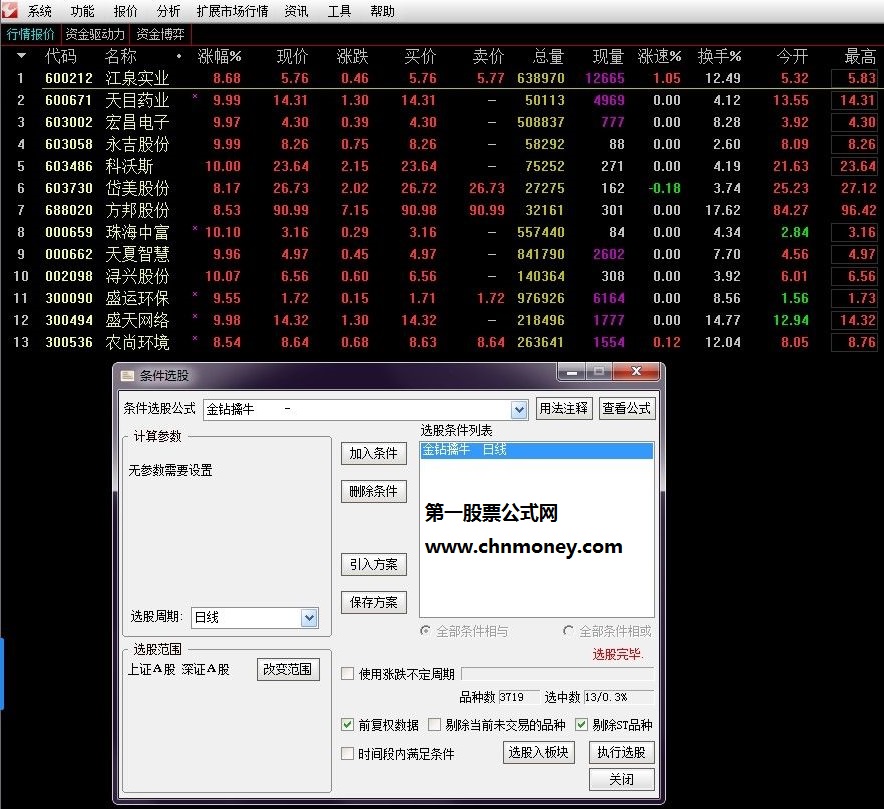Open the 功能 menu

[x=82, y=11]
